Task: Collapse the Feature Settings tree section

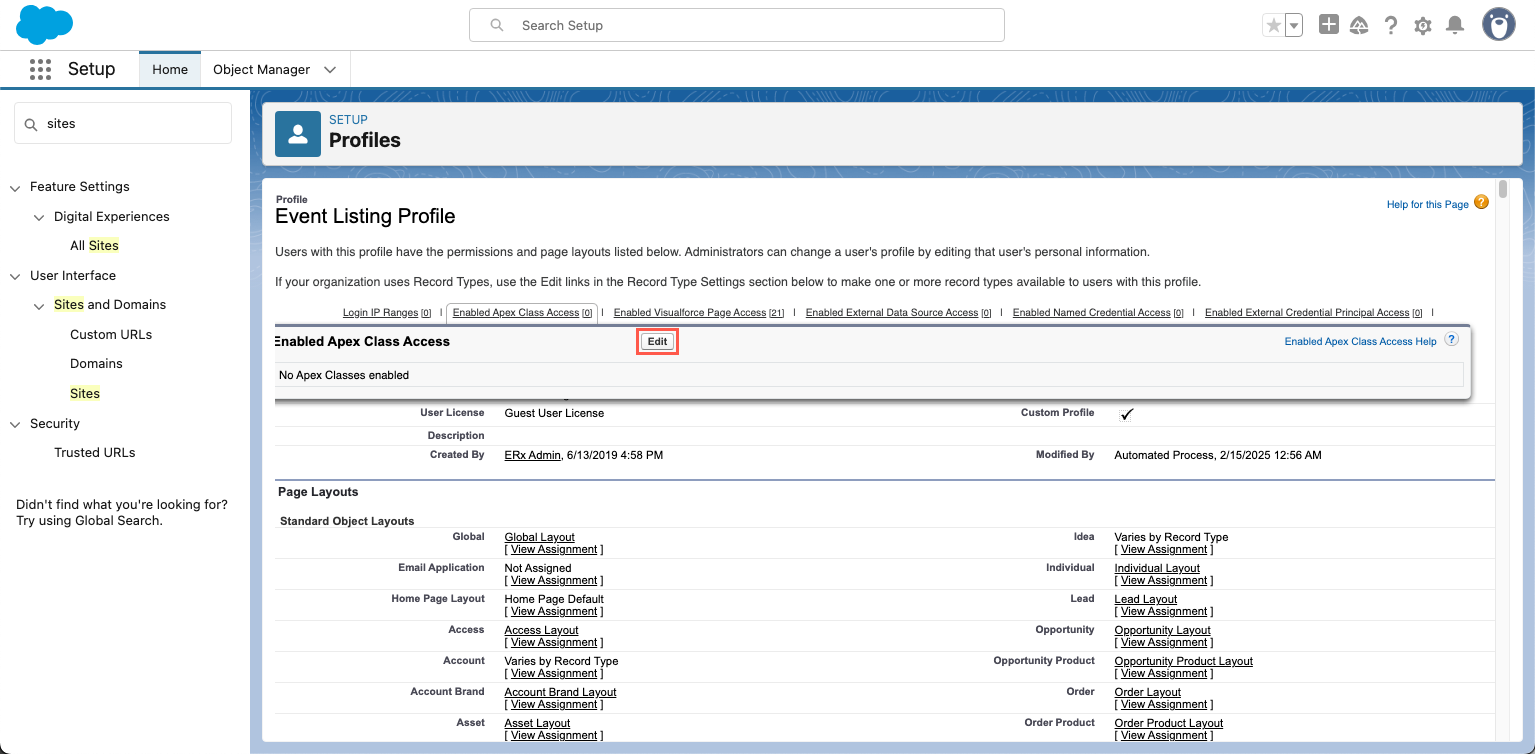Action: 15,187
